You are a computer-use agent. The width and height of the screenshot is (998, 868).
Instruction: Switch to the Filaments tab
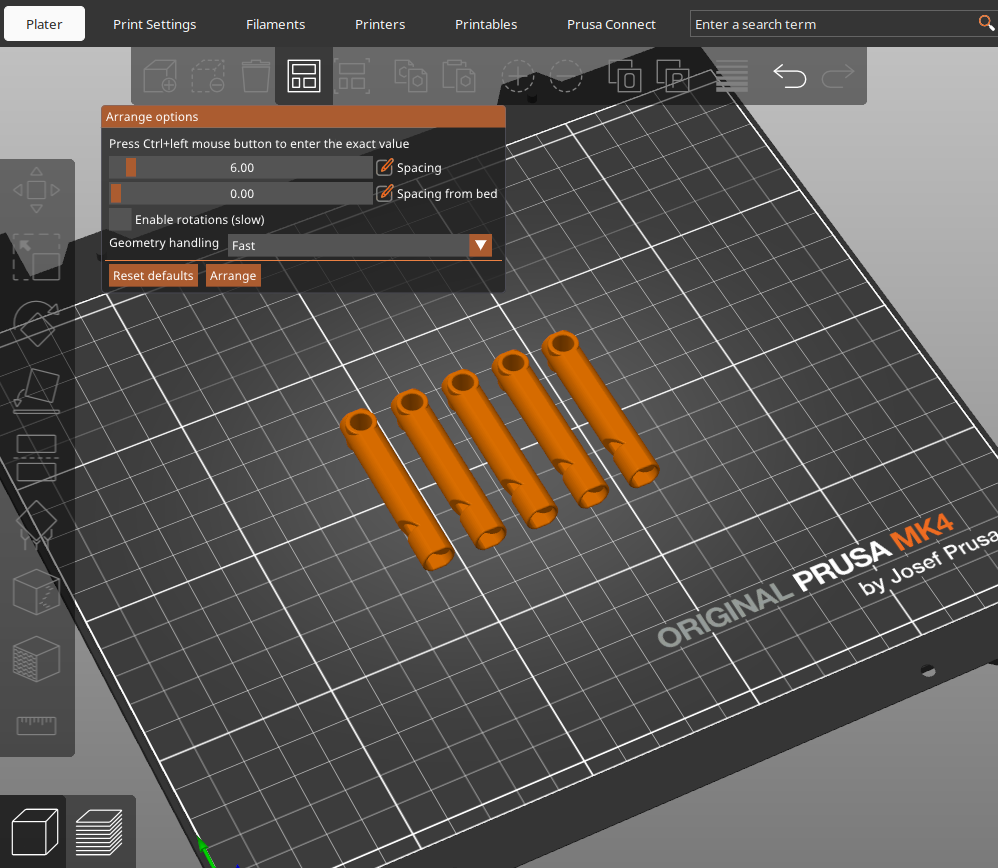pos(275,24)
